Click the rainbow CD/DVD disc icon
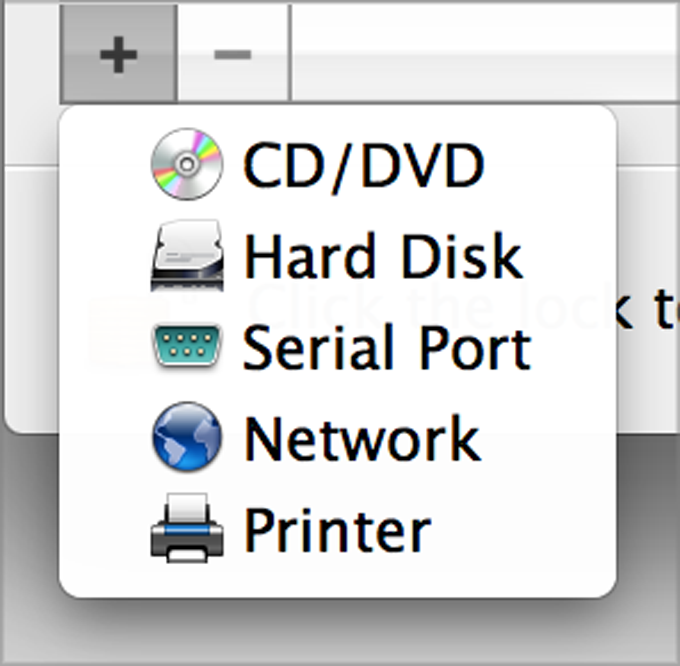This screenshot has height=666, width=680. [186, 163]
